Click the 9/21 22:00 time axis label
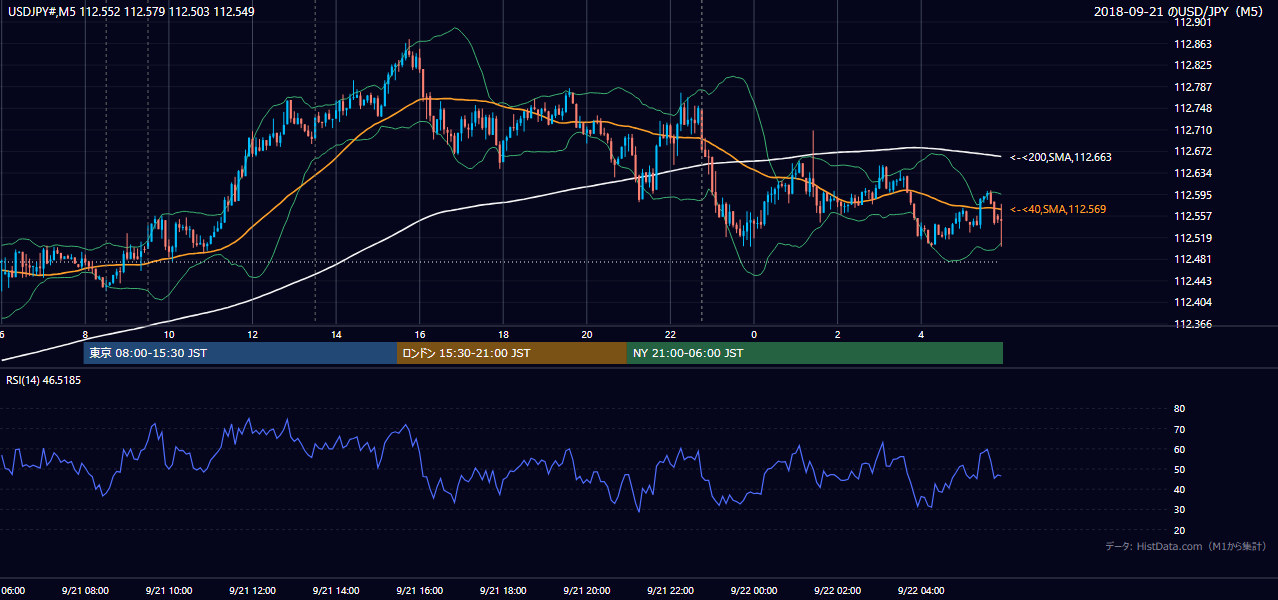The image size is (1278, 600). (x=670, y=591)
